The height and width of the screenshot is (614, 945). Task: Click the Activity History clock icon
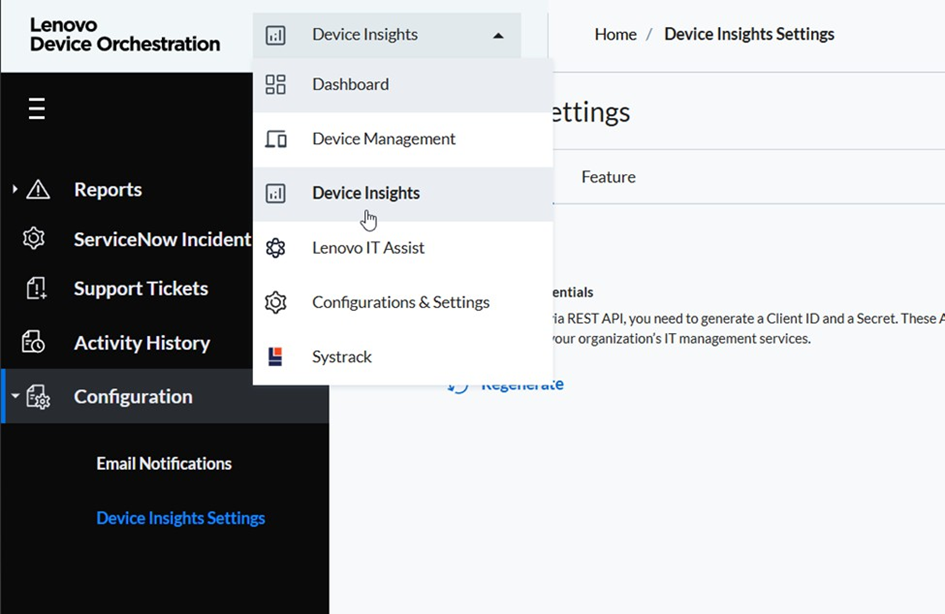[34, 343]
